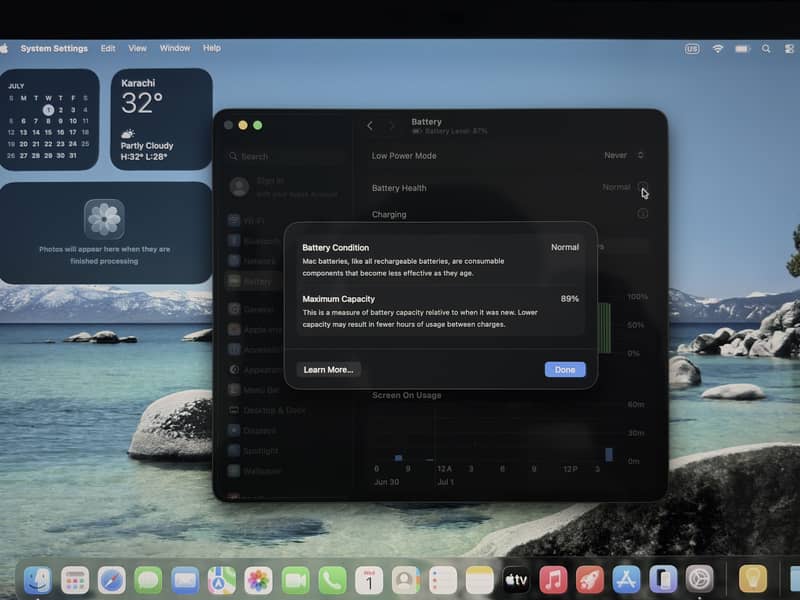Image resolution: width=800 pixels, height=600 pixels.
Task: Start FaceTime from the Dock
Action: pyautogui.click(x=295, y=580)
